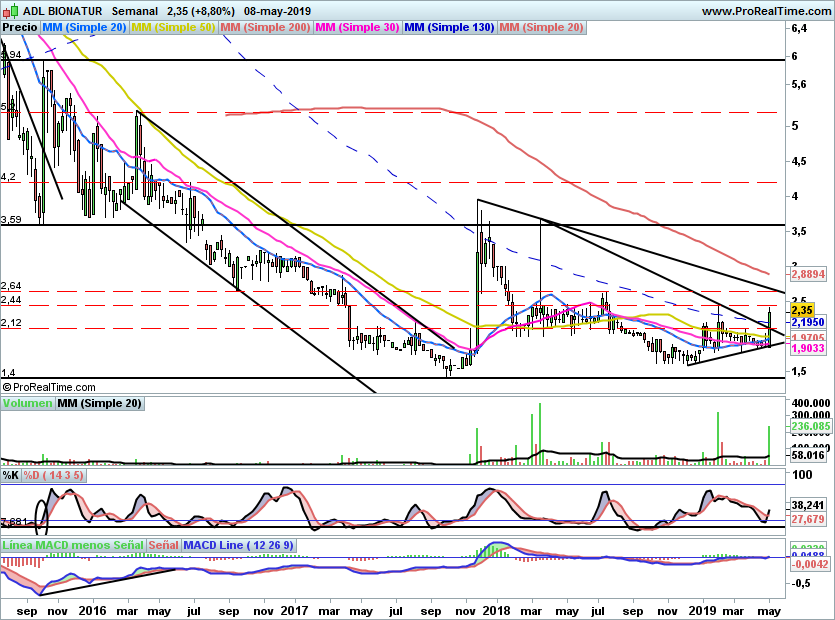The height and width of the screenshot is (620, 835).
Task: Click the 2,64 resistance level label
Action: 11,286
